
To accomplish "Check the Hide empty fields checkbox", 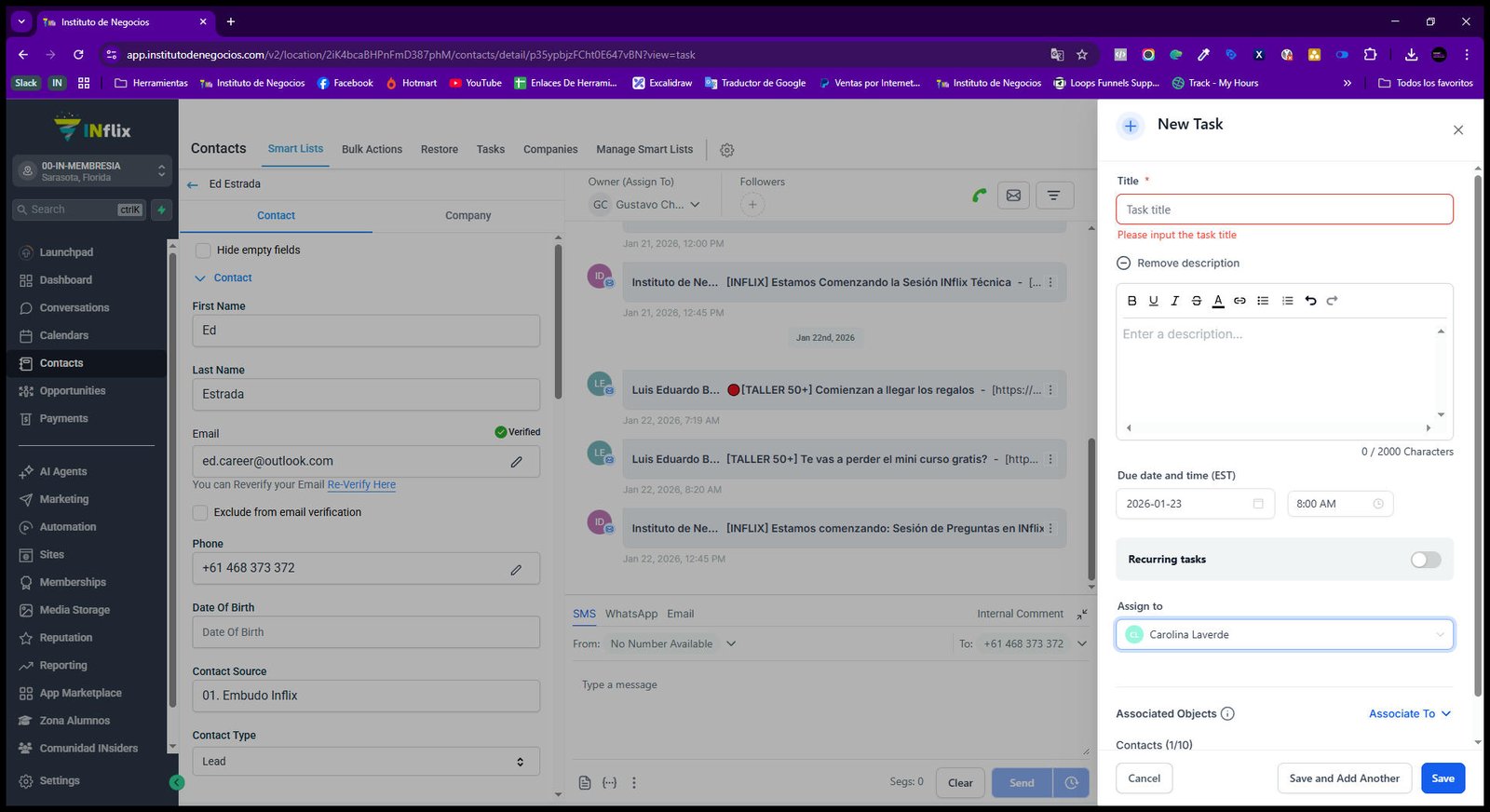I will [203, 250].
